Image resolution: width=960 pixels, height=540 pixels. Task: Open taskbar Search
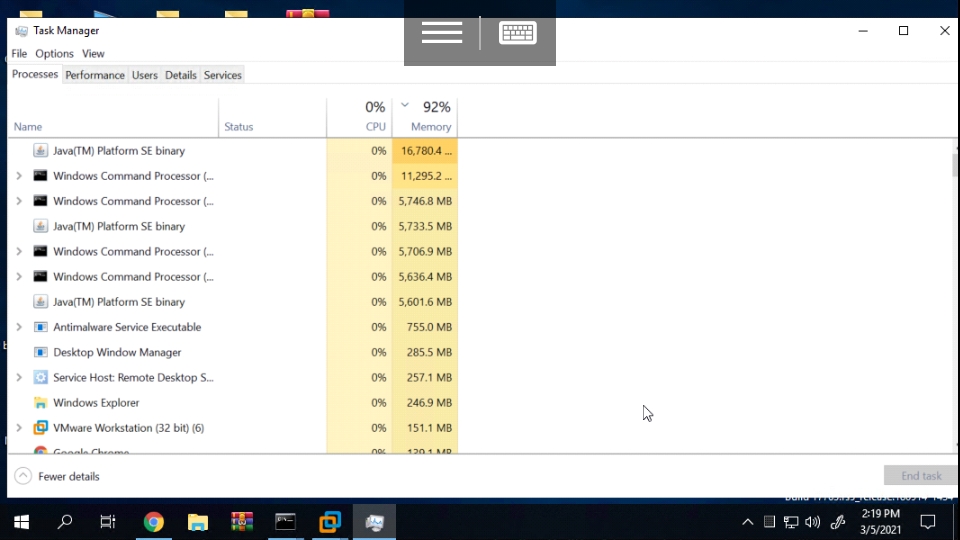coord(64,522)
